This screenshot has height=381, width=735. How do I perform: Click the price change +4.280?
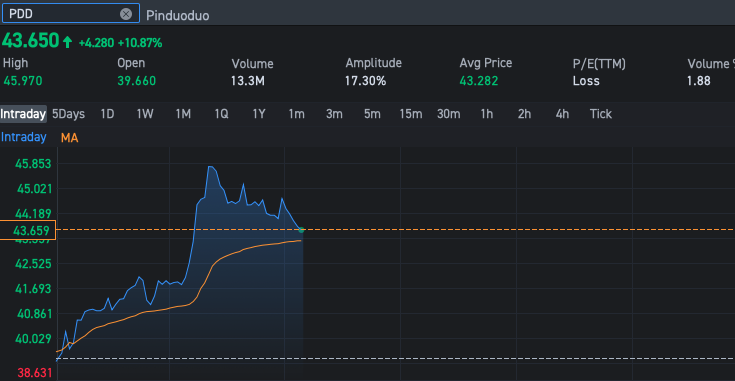pos(96,43)
